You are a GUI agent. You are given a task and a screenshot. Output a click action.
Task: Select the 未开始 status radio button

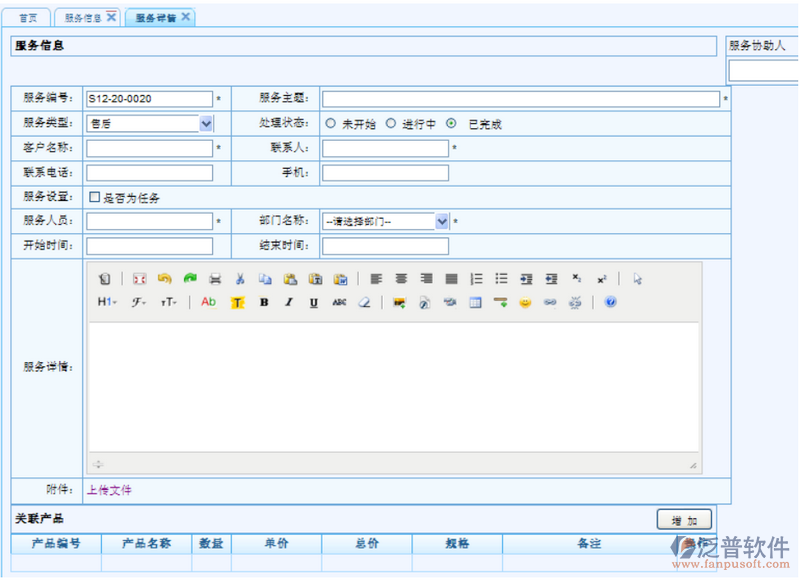click(330, 124)
